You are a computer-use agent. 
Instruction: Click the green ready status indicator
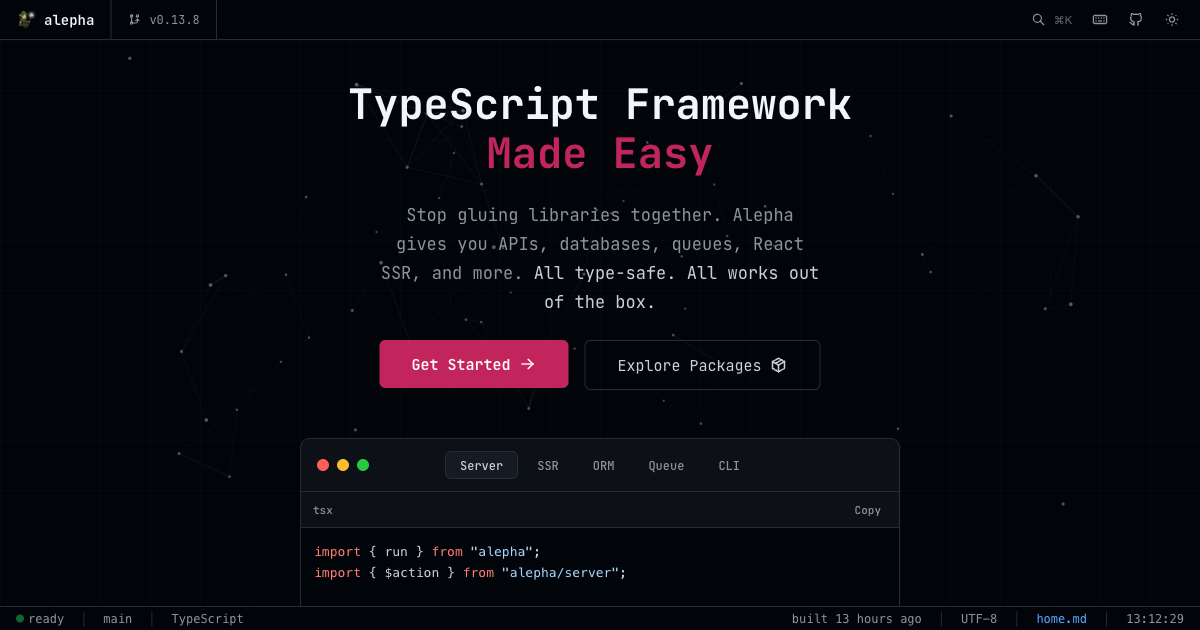[20, 619]
